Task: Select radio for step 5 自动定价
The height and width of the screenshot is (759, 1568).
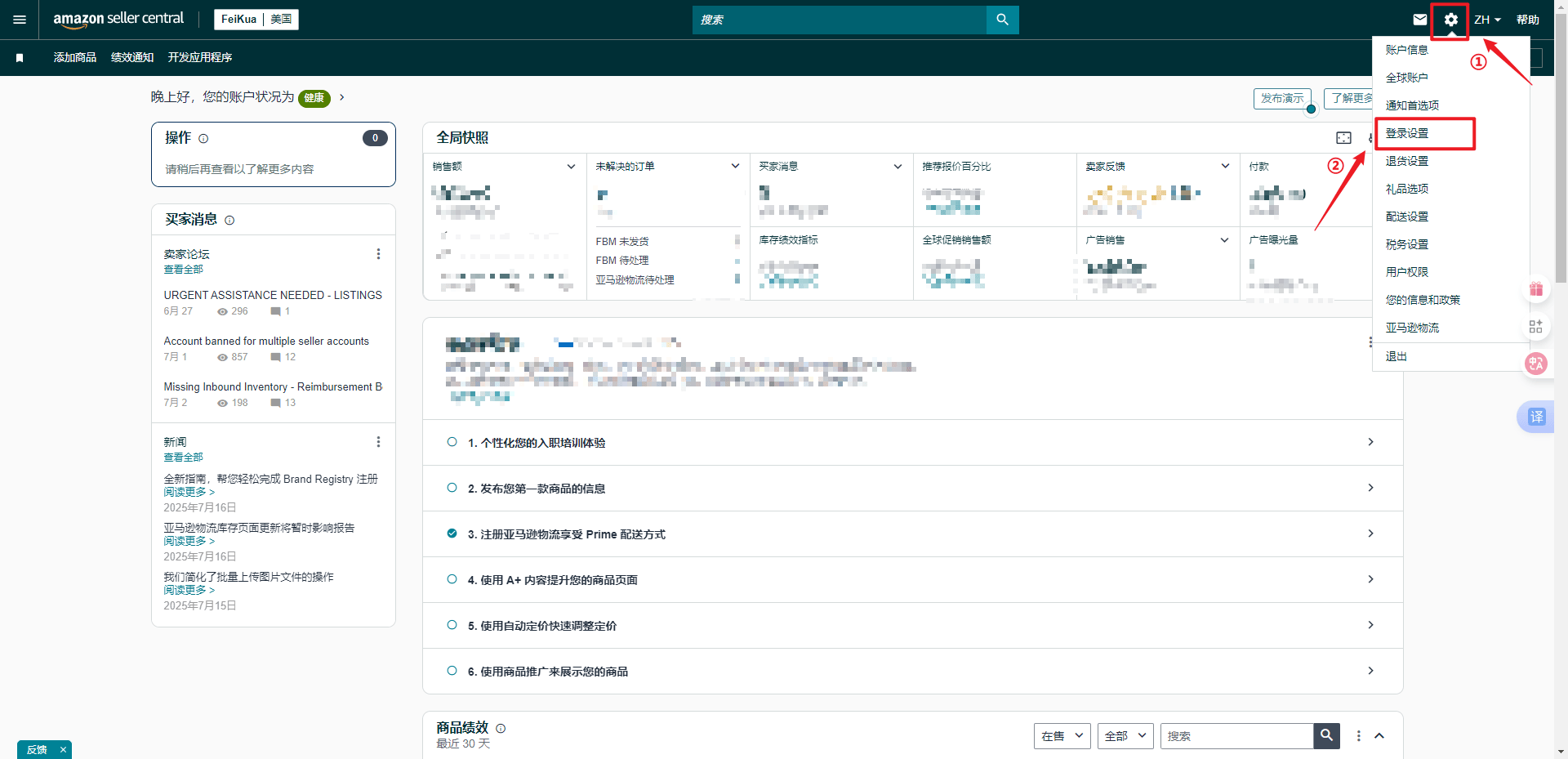Action: click(x=452, y=625)
